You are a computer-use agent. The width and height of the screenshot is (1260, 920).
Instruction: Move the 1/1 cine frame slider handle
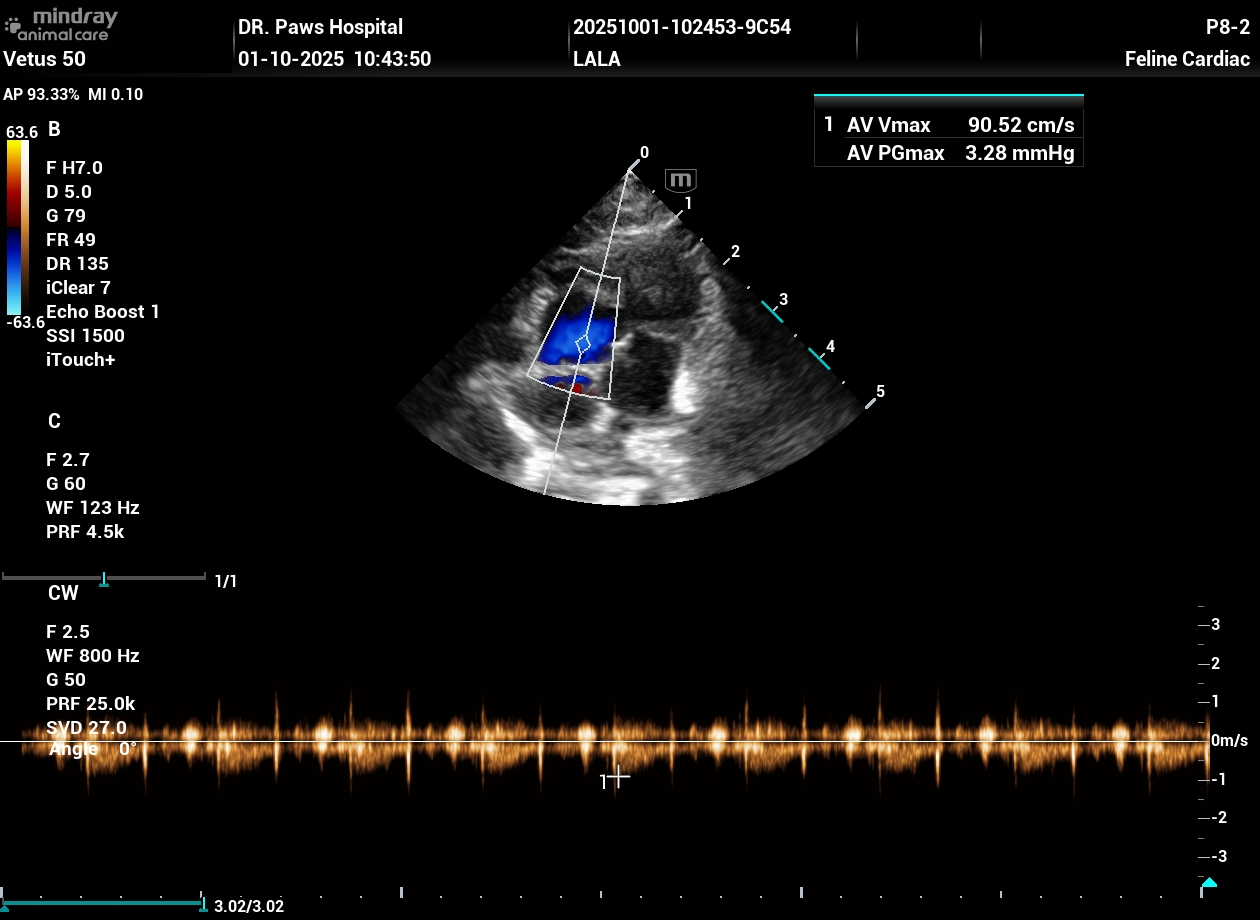pos(104,580)
